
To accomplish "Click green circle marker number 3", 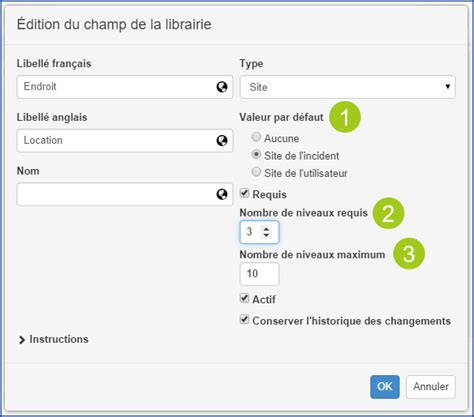I will (409, 254).
